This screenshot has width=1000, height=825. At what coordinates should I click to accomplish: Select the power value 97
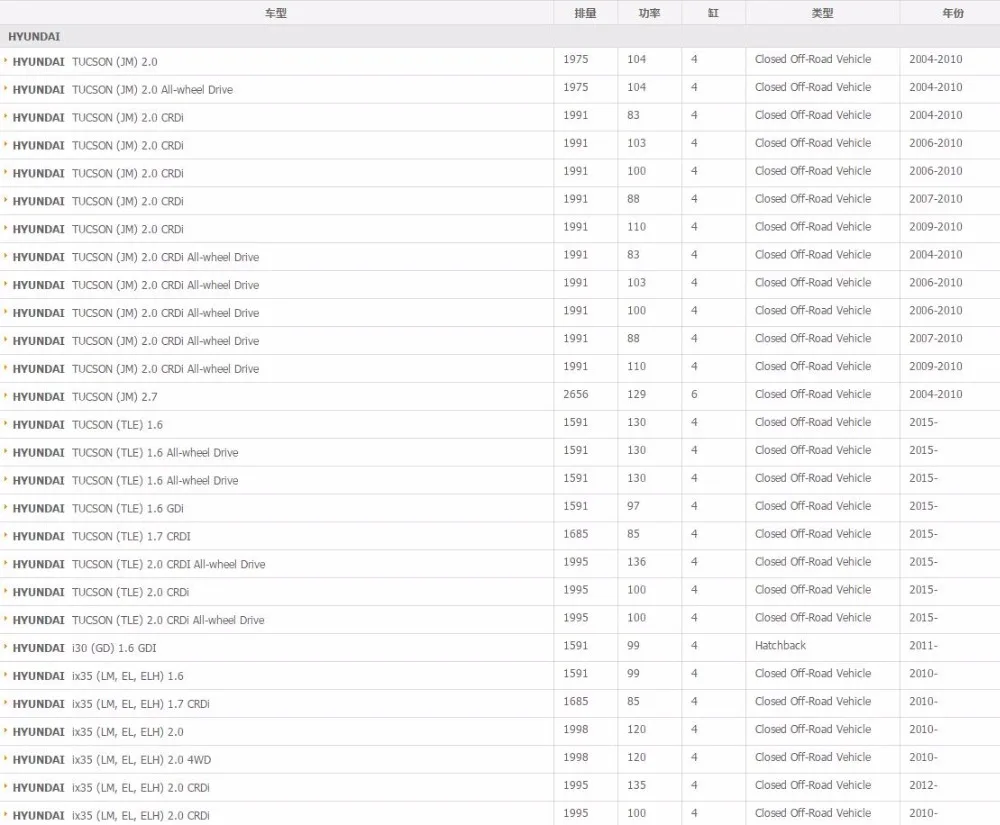tap(633, 506)
